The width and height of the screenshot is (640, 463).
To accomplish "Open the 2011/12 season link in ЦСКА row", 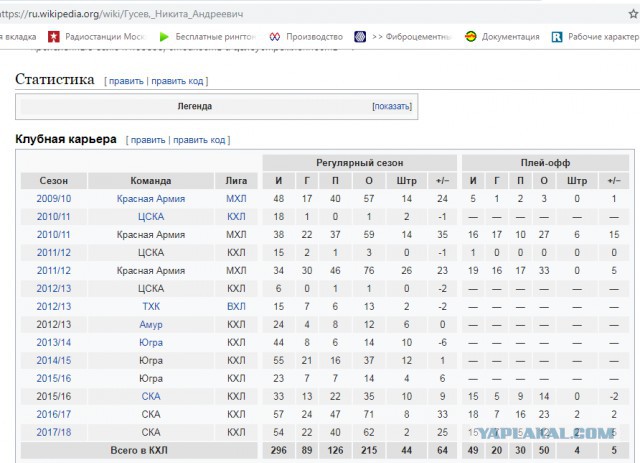I will (54, 253).
